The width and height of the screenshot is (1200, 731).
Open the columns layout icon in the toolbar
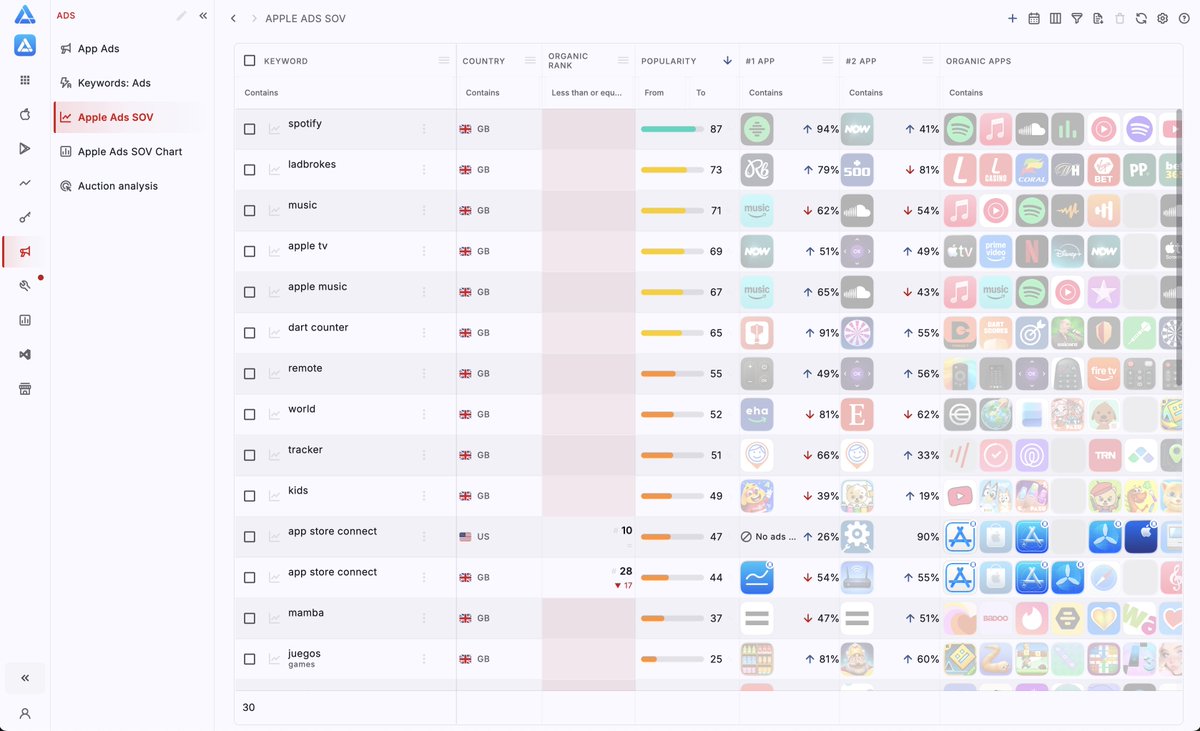click(x=1055, y=18)
